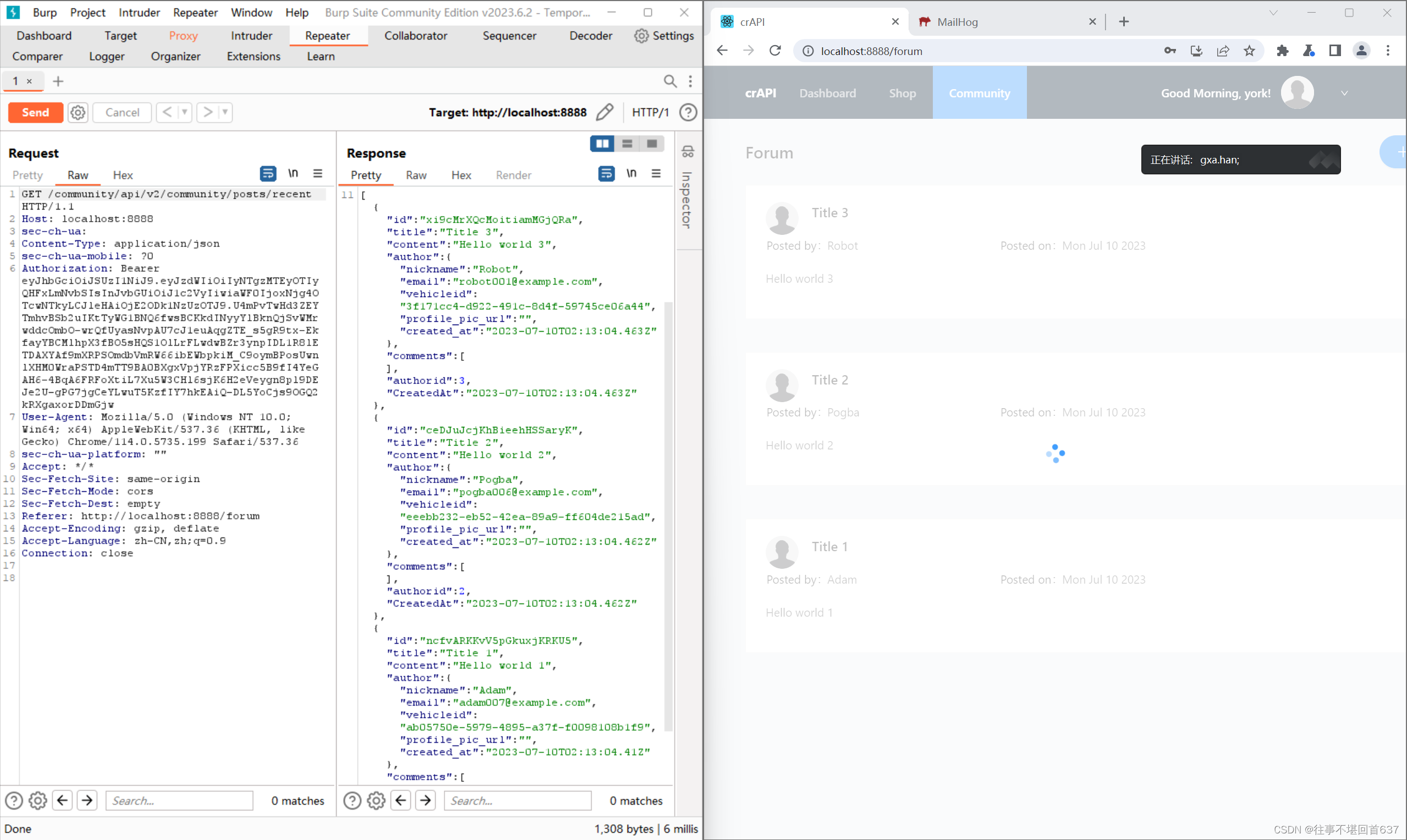
Task: Click the edit target pencil icon
Action: coord(604,112)
